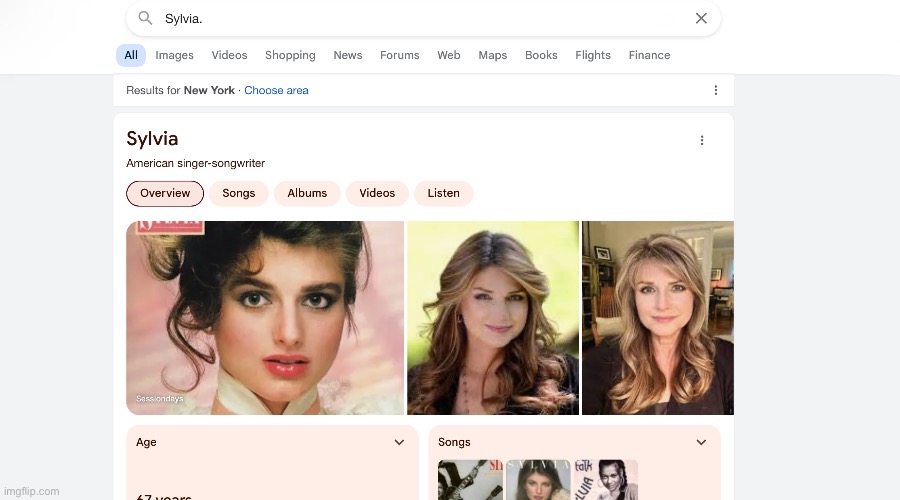Click the search magnifier icon
Viewport: 900px width, 500px height.
pyautogui.click(x=145, y=19)
